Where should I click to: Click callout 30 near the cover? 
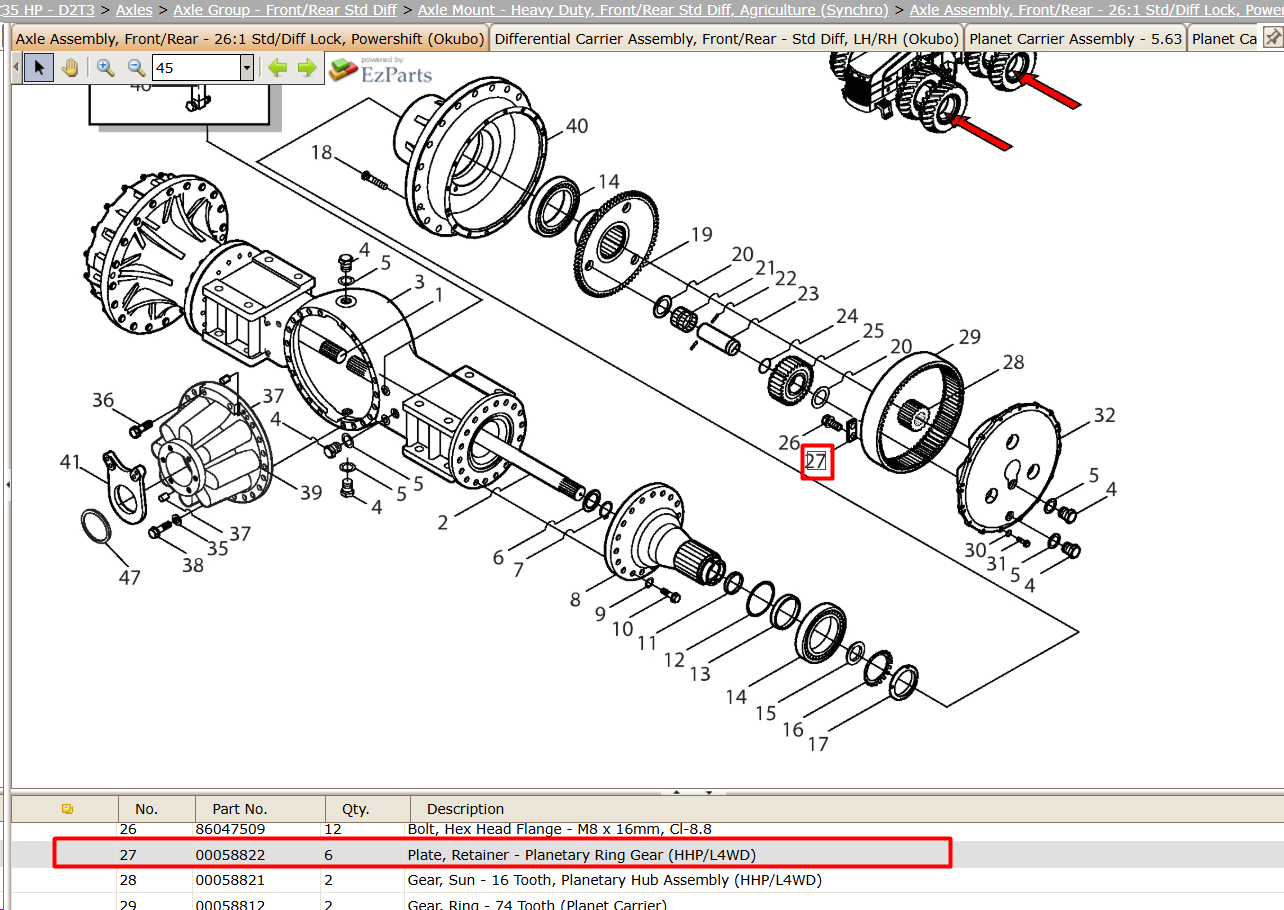point(975,550)
